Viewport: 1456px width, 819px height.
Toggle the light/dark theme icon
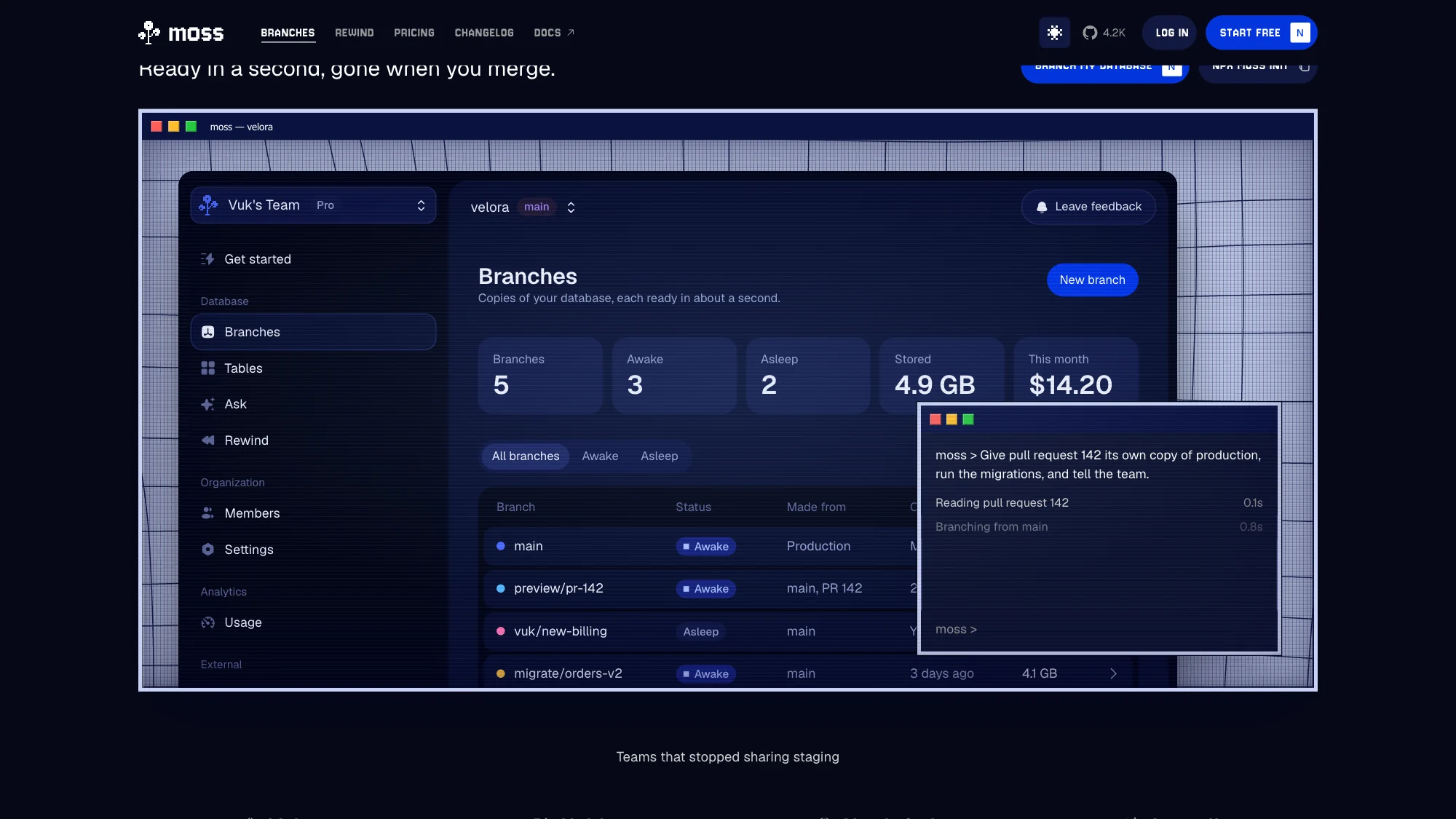1054,33
